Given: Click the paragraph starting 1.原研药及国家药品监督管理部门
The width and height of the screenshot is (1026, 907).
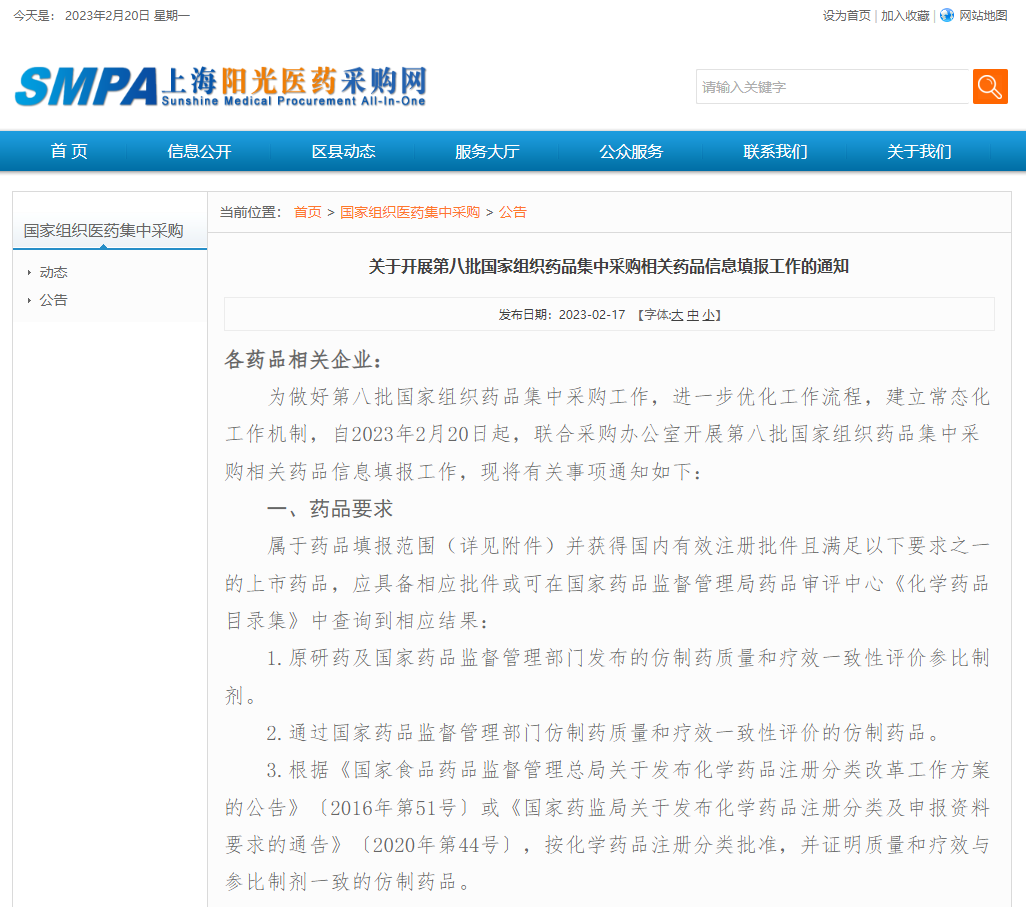Looking at the screenshot, I should coord(607,677).
